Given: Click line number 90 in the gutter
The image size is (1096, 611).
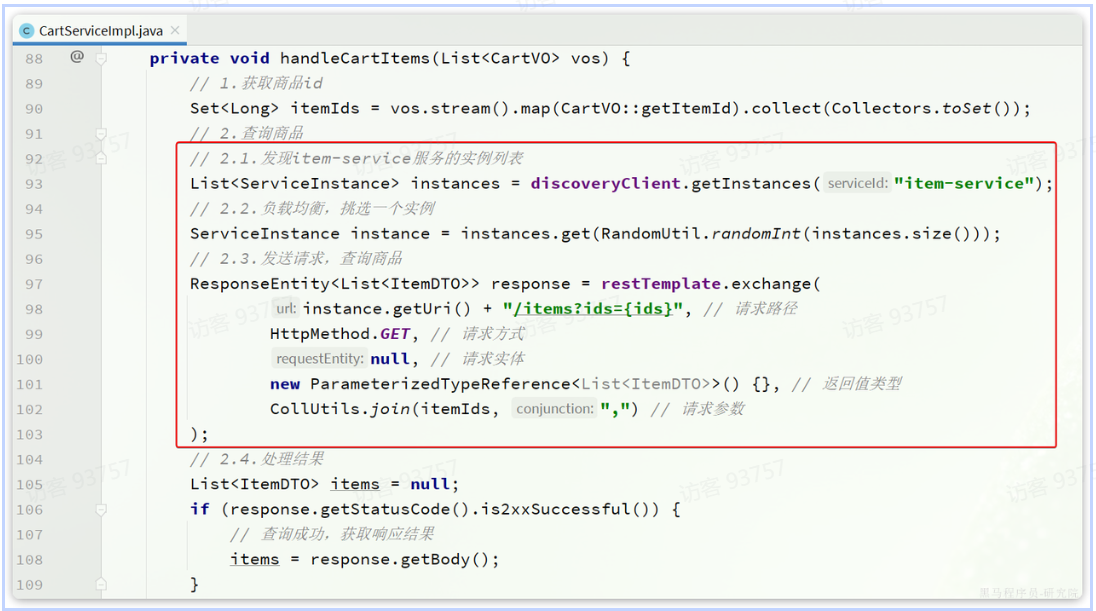Looking at the screenshot, I should (34, 109).
